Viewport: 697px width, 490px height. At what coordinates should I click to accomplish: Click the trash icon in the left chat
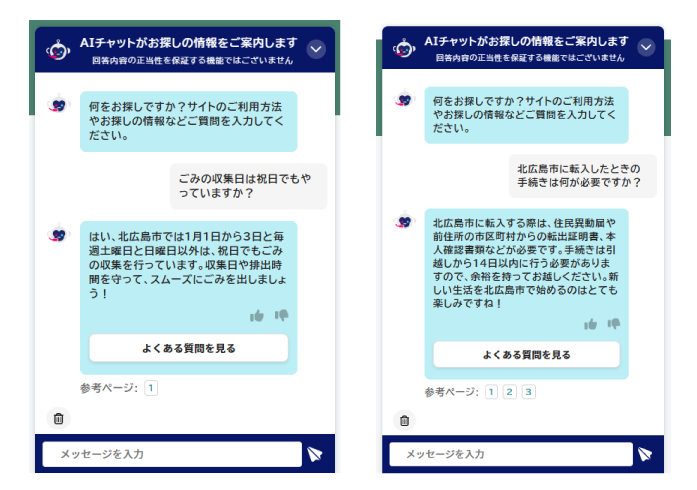point(58,419)
